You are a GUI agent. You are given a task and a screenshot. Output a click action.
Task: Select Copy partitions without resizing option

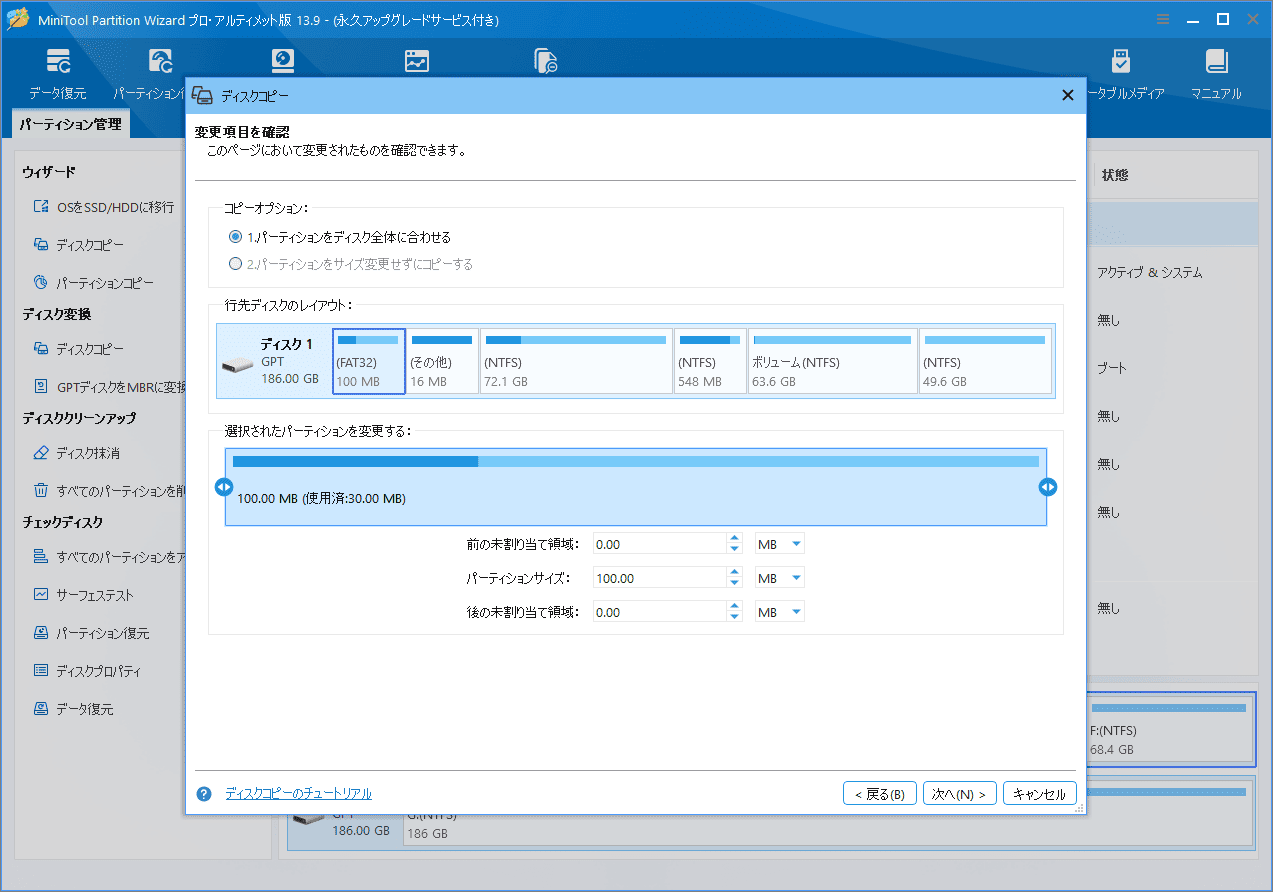(x=351, y=265)
